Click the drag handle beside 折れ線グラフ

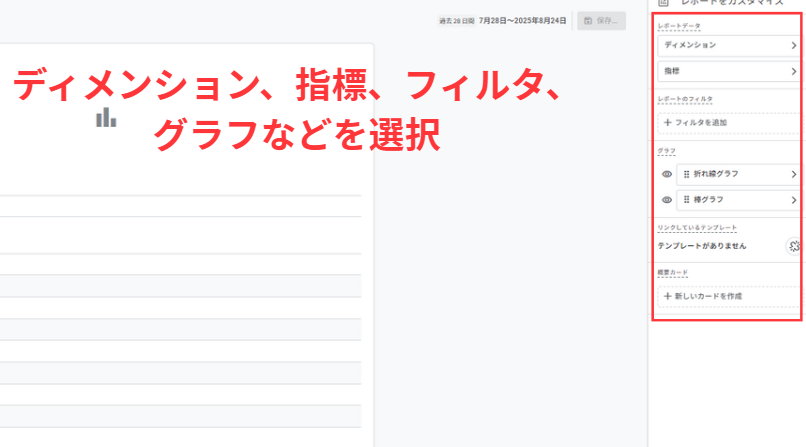pos(687,174)
